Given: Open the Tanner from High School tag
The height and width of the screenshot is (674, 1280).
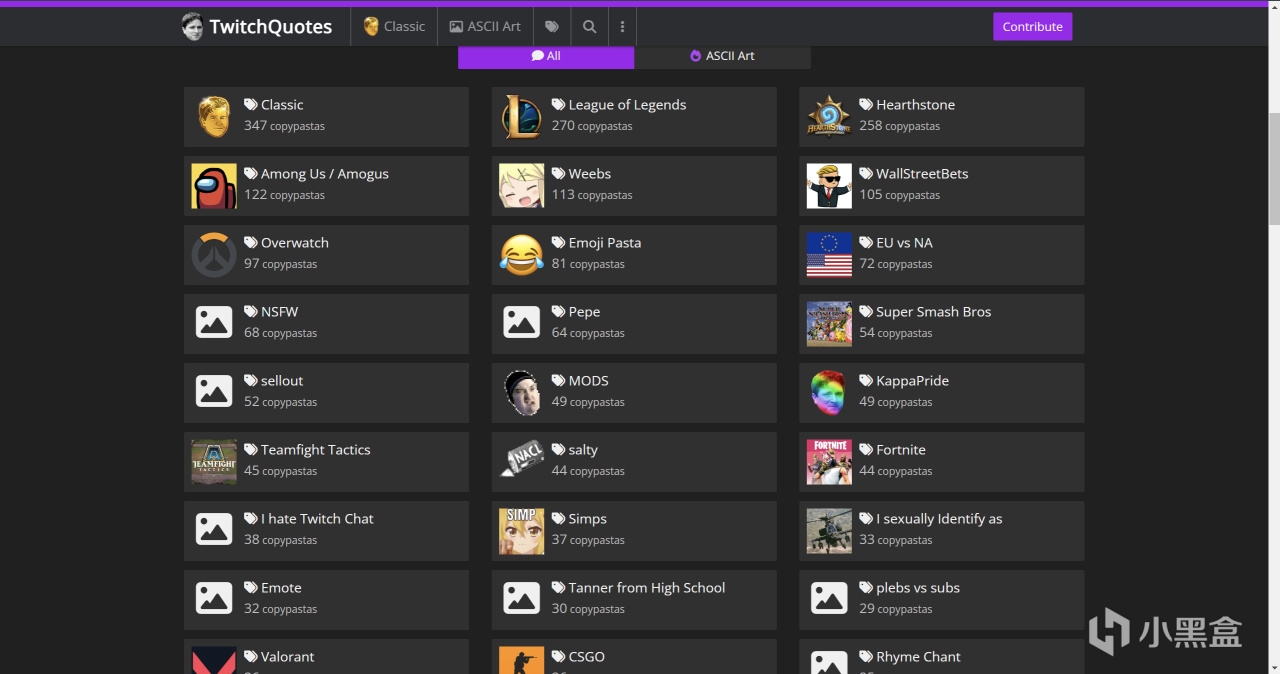Looking at the screenshot, I should coord(638,588).
